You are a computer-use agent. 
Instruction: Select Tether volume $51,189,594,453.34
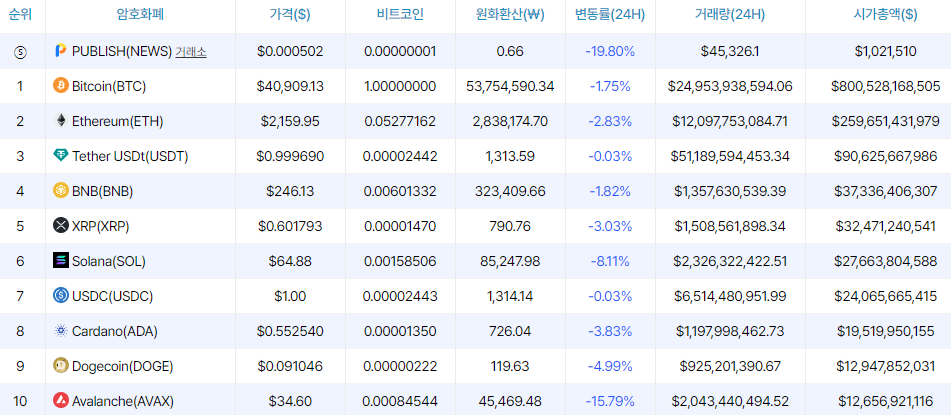click(x=730, y=157)
